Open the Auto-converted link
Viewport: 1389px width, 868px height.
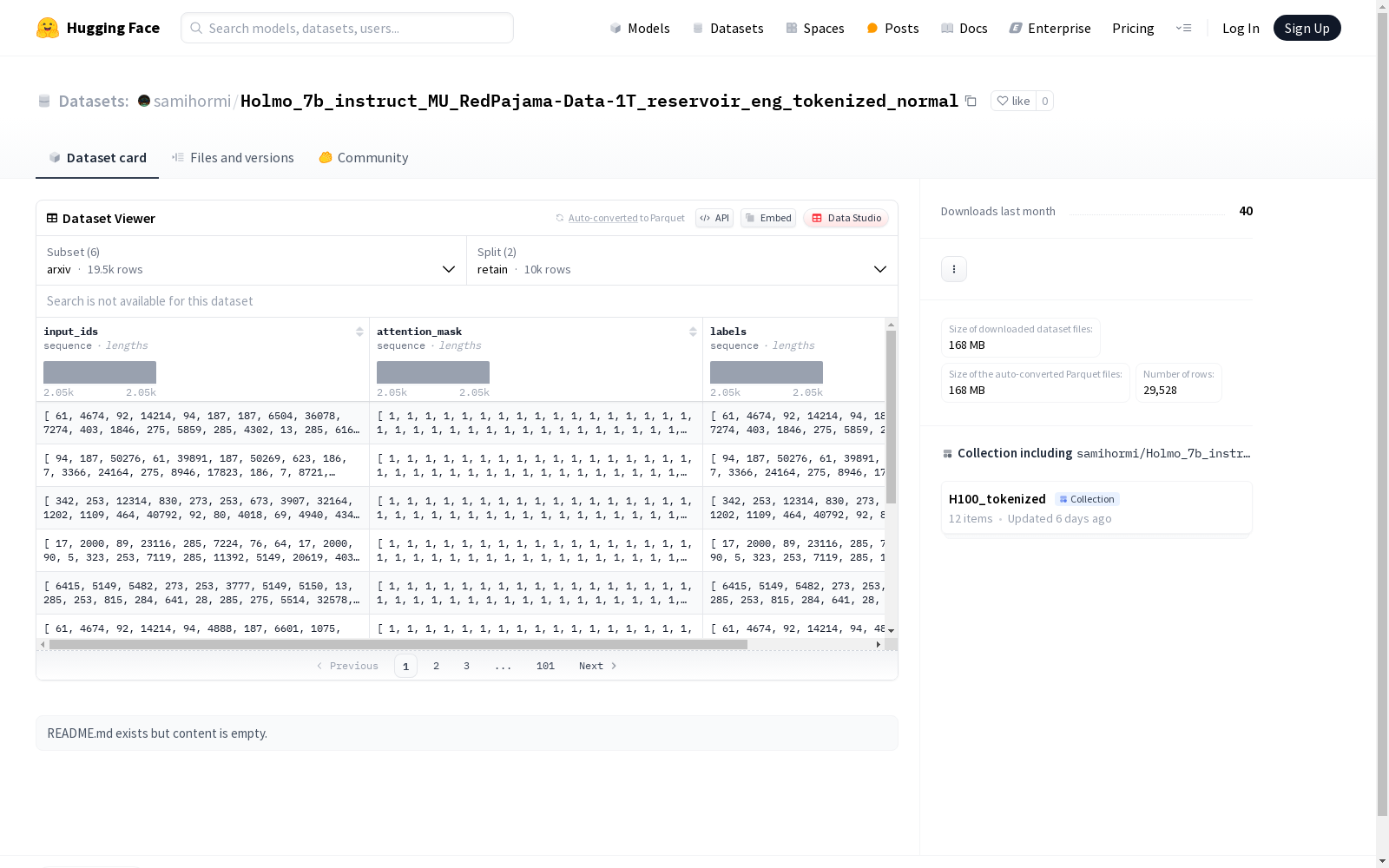coord(602,218)
